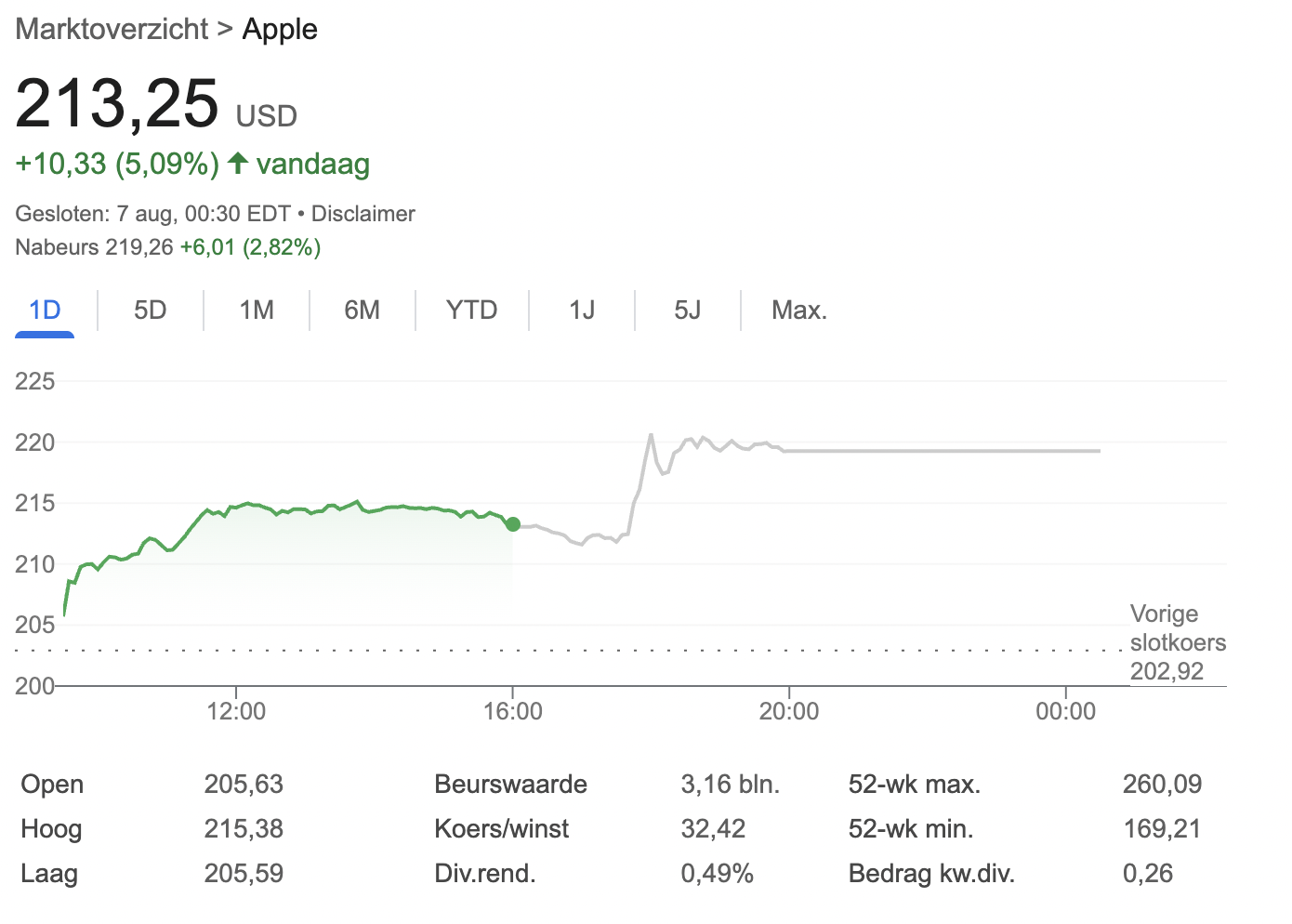Switch to the YTD view
The height and width of the screenshot is (924, 1292).
[x=471, y=310]
